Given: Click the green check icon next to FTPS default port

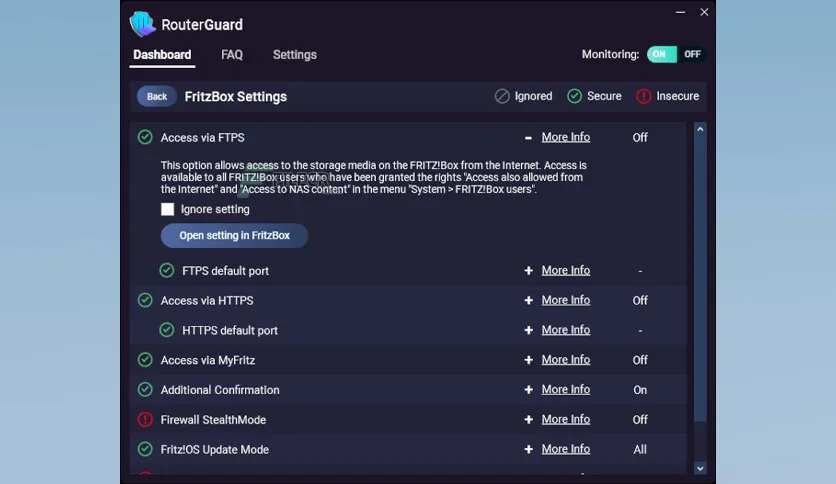Looking at the screenshot, I should [167, 270].
